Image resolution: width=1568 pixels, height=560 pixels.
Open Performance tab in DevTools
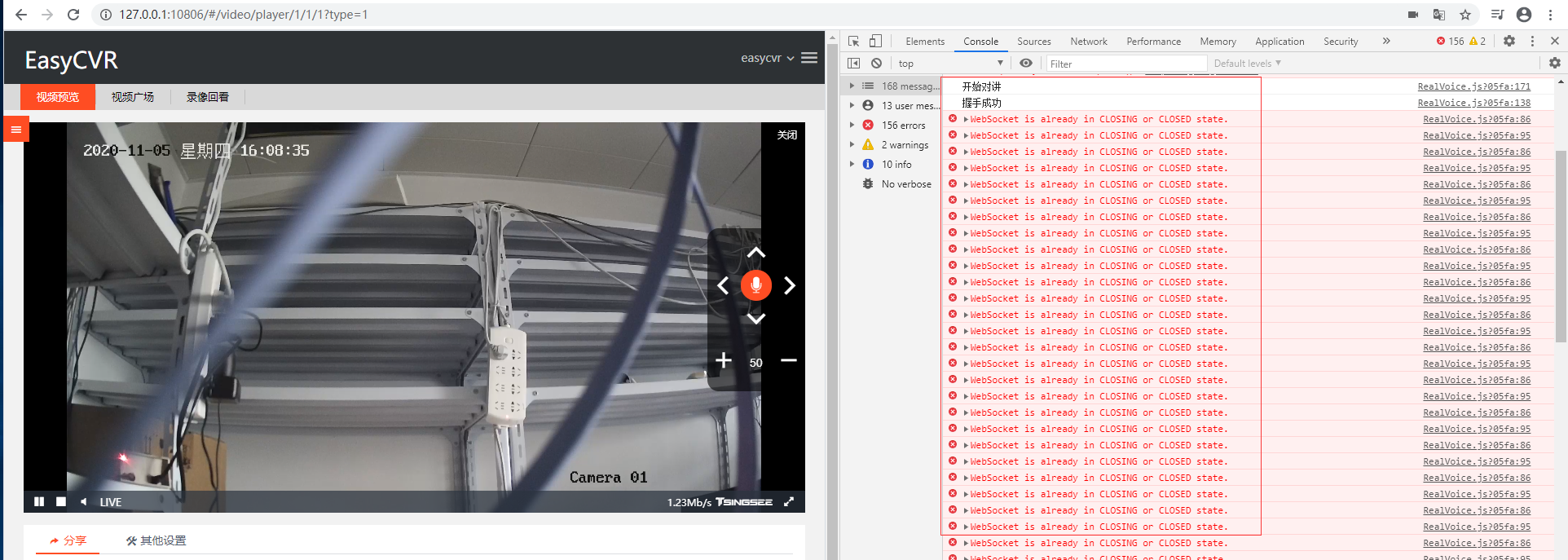pyautogui.click(x=1153, y=41)
